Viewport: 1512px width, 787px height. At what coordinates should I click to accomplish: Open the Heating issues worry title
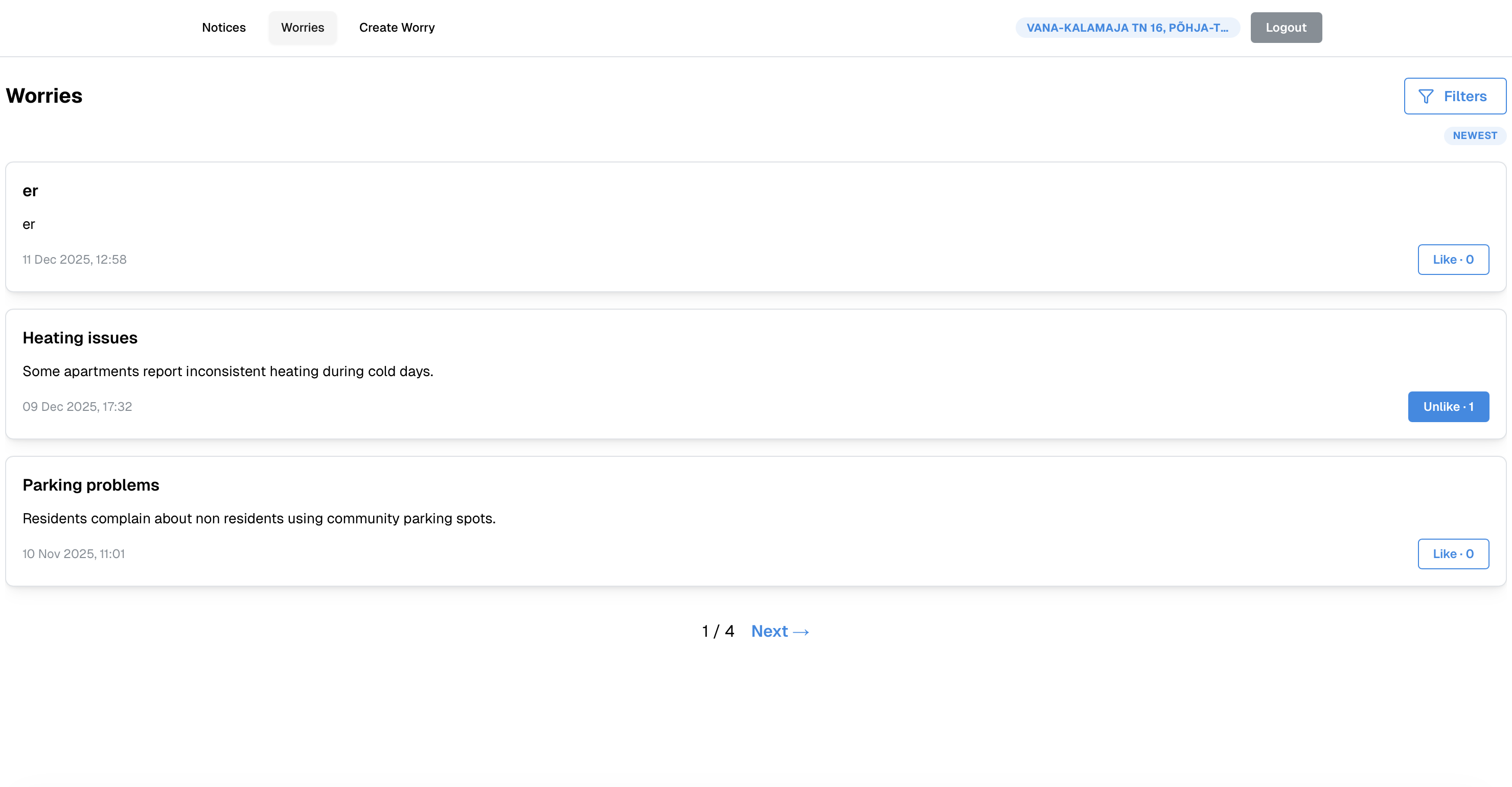(x=80, y=338)
